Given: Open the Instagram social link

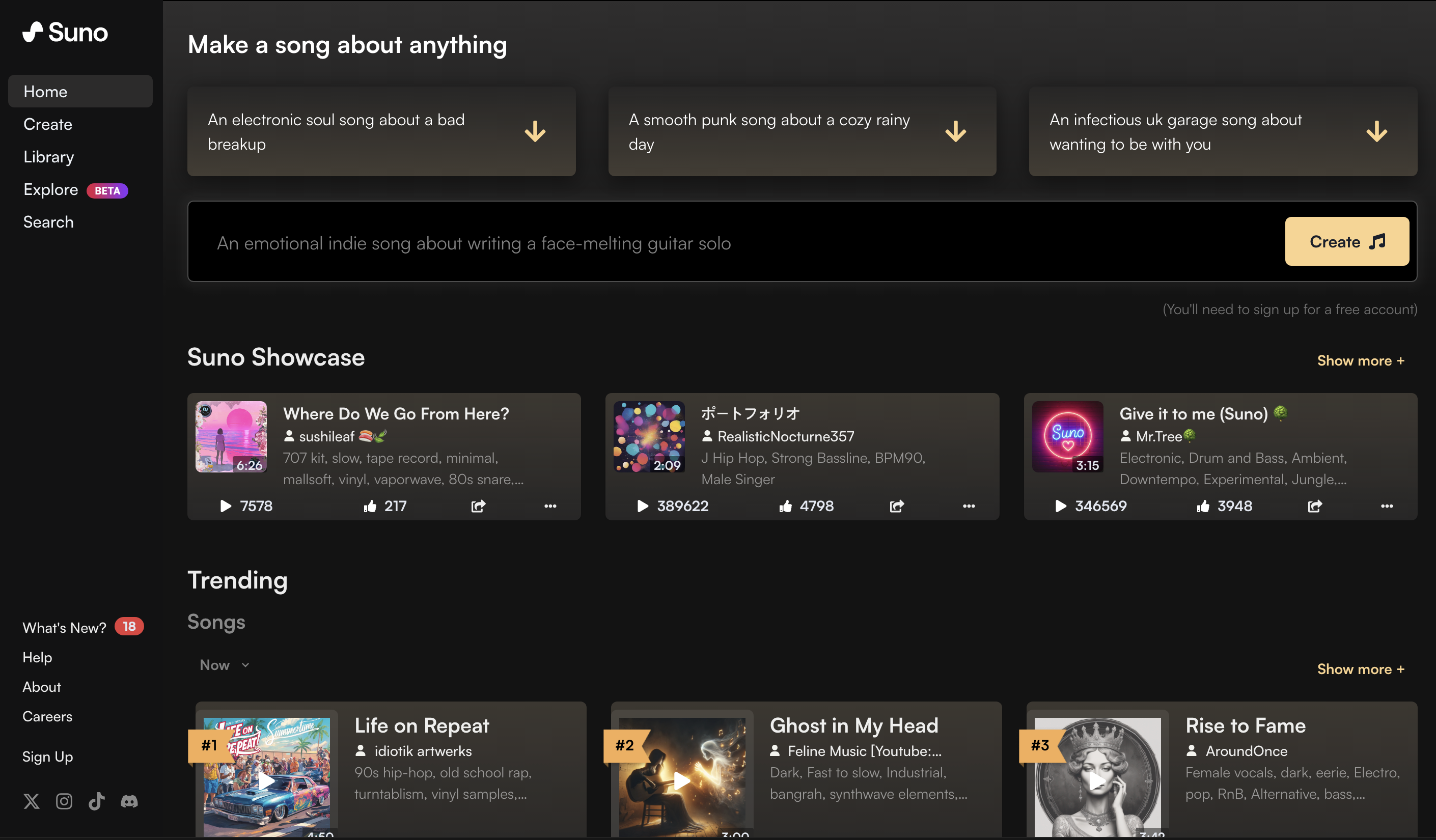Looking at the screenshot, I should point(64,801).
